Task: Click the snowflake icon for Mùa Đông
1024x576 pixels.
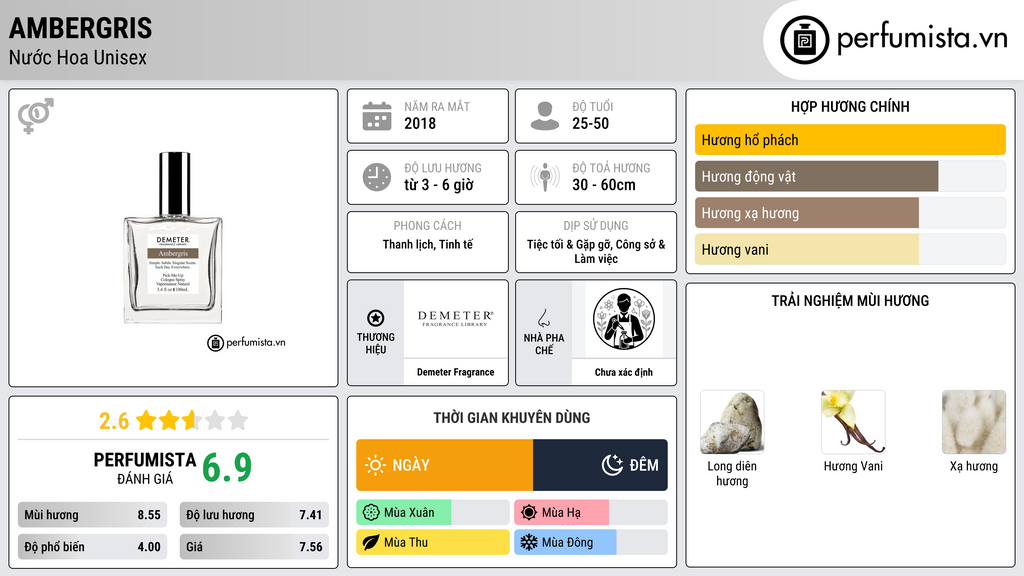Action: pyautogui.click(x=529, y=542)
